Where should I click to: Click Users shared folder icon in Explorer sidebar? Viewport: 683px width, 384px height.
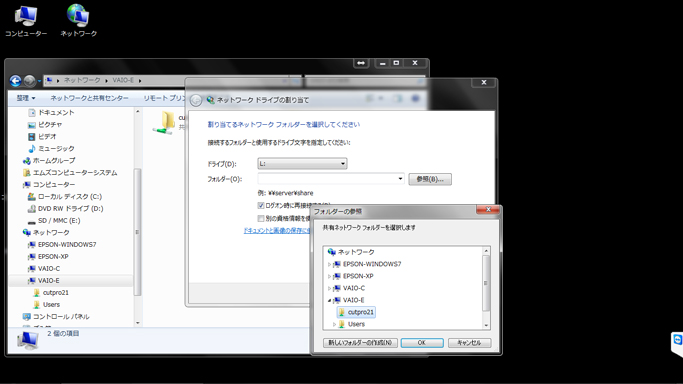[x=37, y=304]
